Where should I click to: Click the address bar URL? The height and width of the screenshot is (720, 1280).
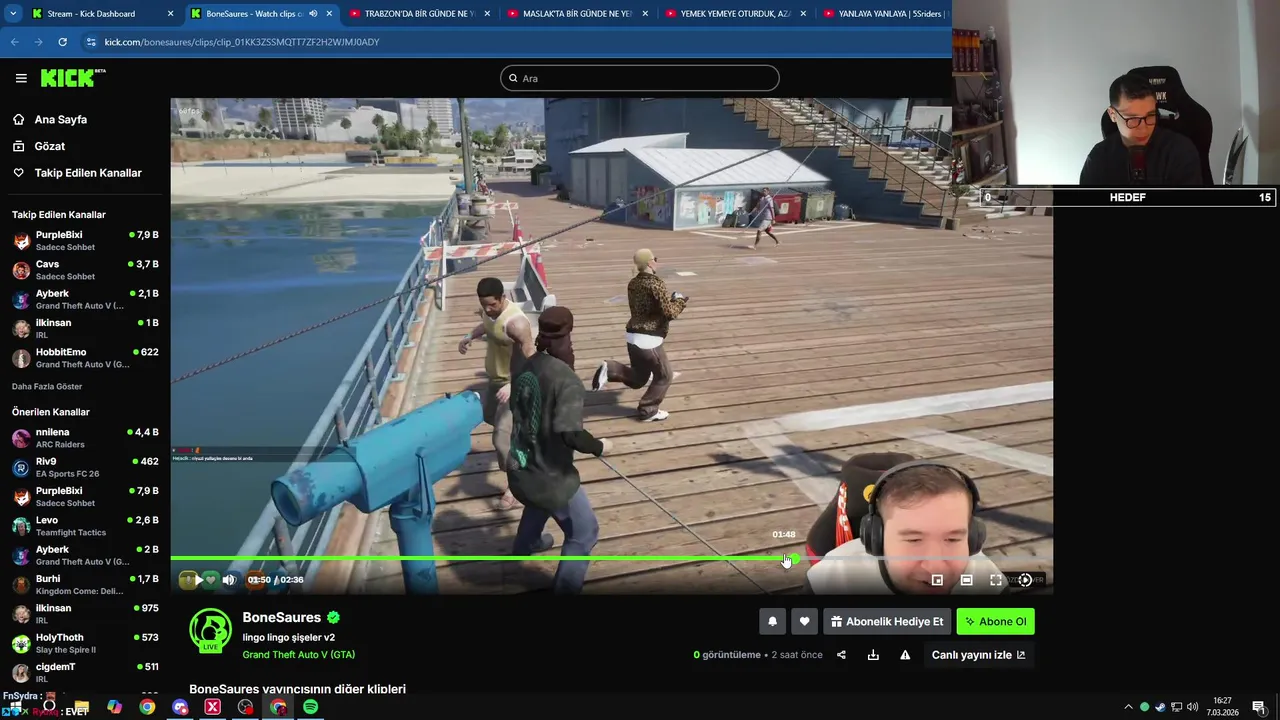242,42
